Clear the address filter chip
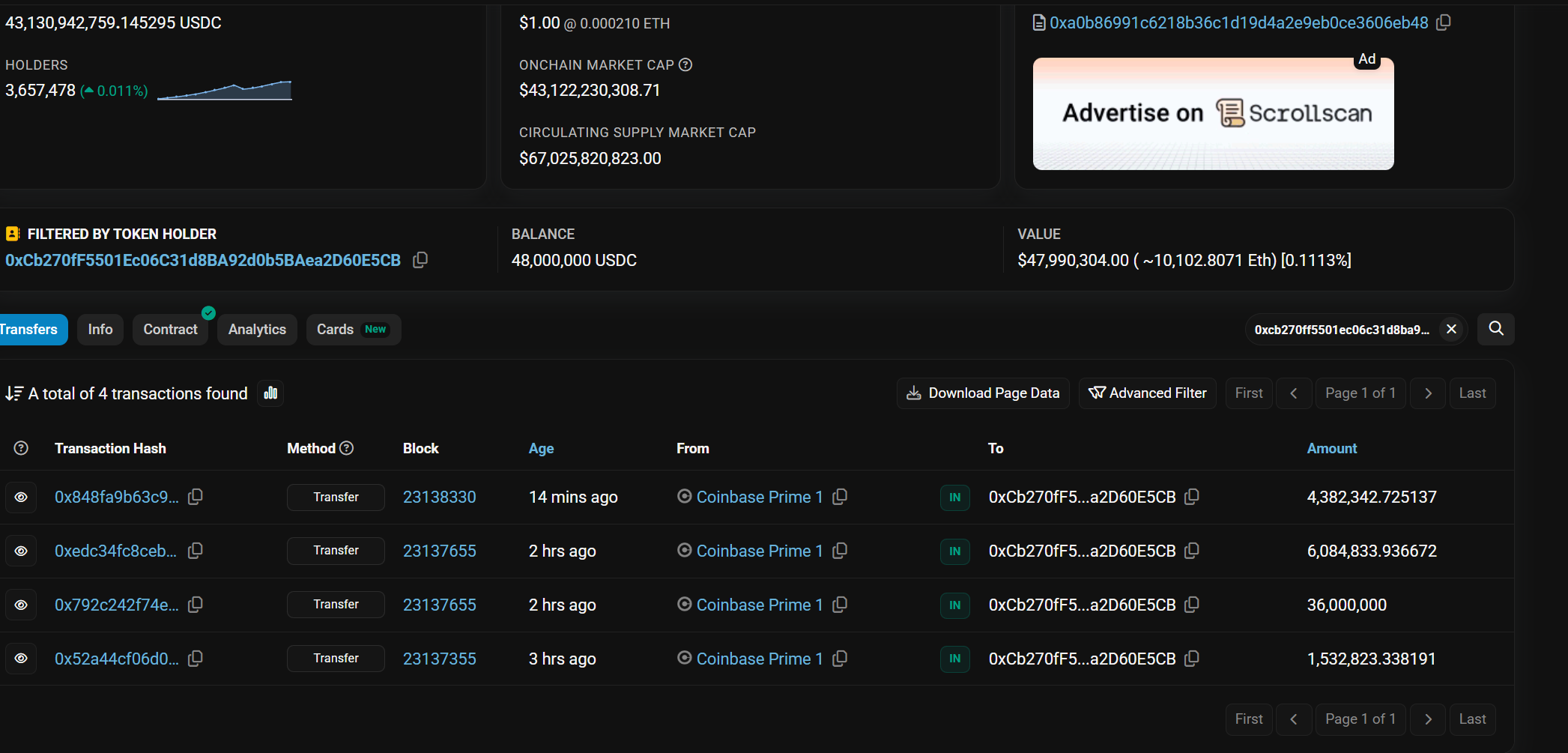 tap(1451, 329)
